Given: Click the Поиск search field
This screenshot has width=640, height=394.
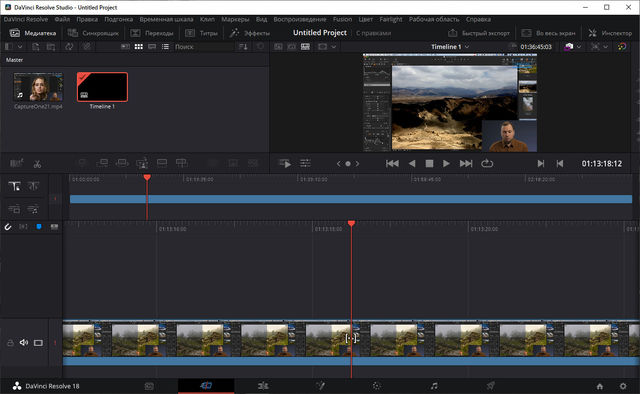Looking at the screenshot, I should pos(203,47).
